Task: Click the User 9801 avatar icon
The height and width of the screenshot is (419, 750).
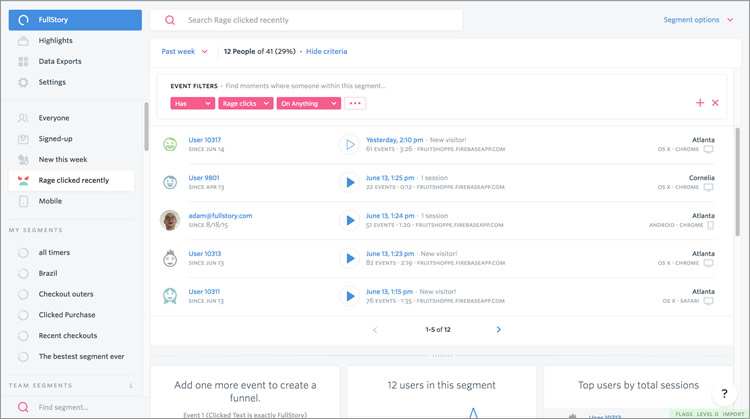Action: pyautogui.click(x=171, y=182)
